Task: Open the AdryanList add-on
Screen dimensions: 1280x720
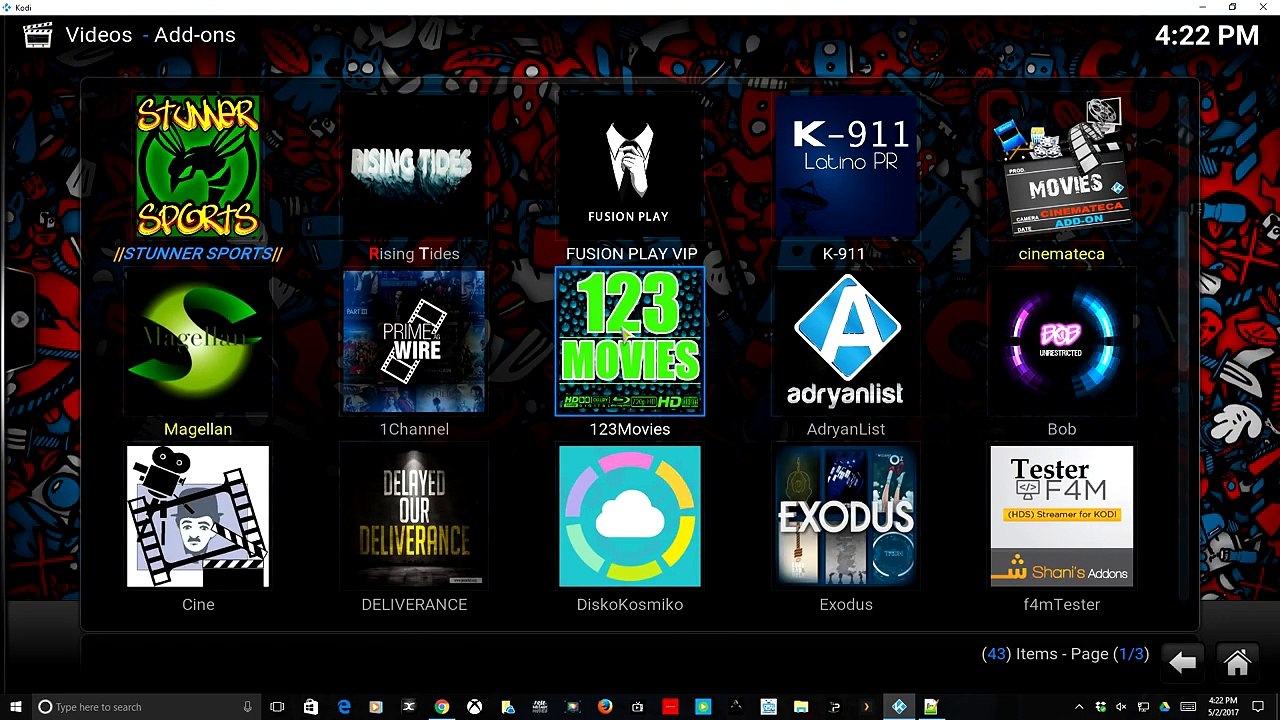Action: tap(846, 342)
